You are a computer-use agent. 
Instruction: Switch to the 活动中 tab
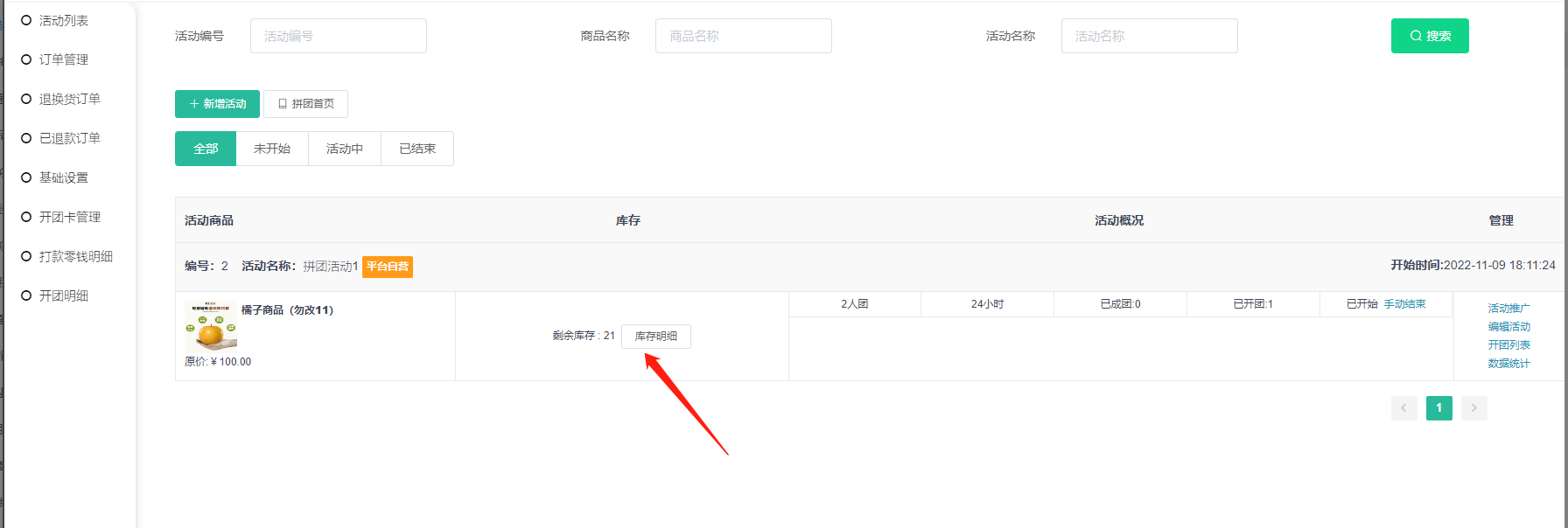tap(345, 149)
